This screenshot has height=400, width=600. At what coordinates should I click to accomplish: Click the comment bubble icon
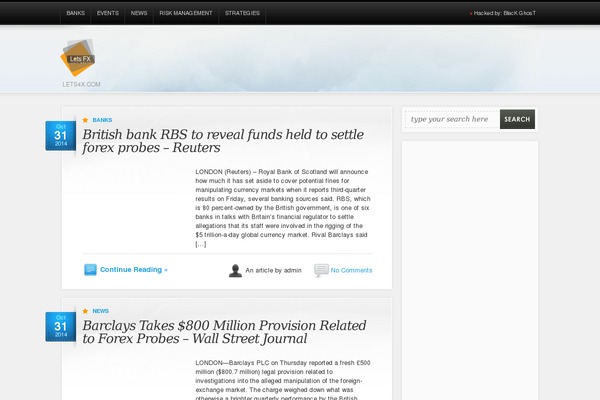coord(321,270)
